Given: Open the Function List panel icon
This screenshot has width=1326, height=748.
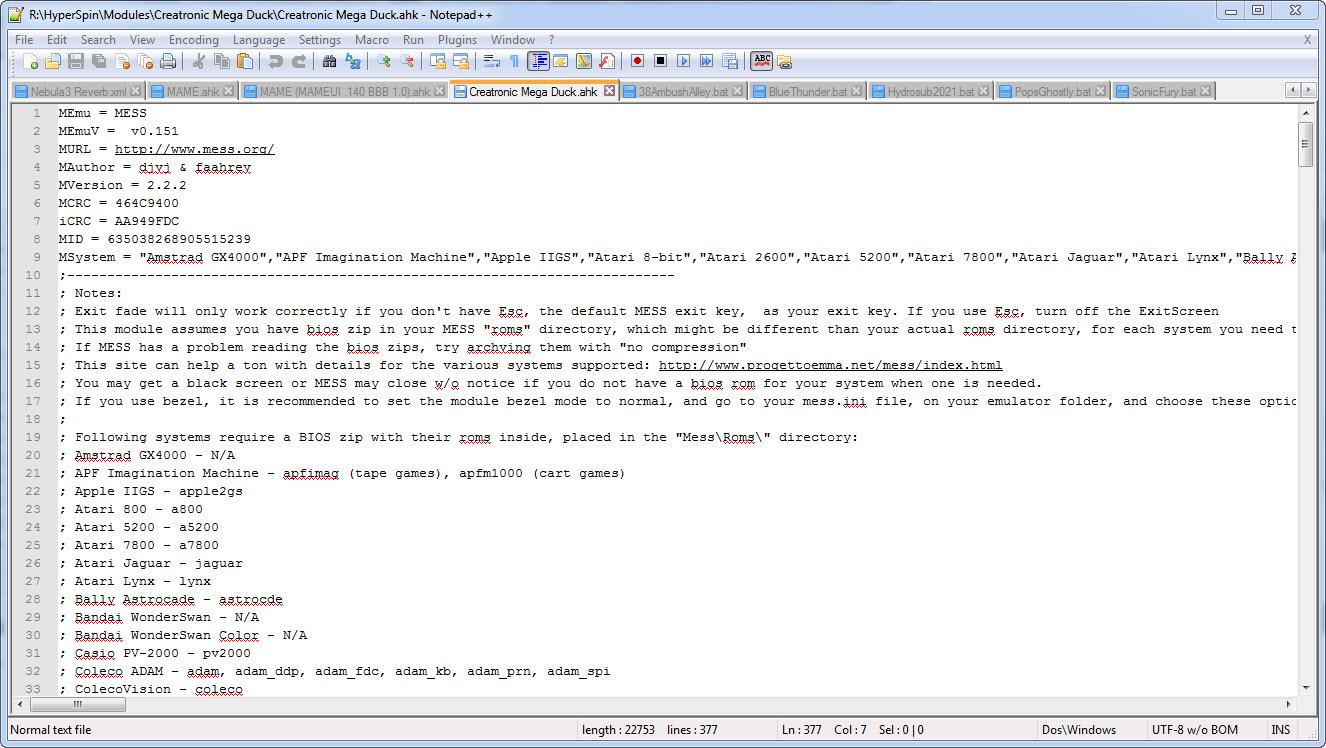Looking at the screenshot, I should [606, 61].
